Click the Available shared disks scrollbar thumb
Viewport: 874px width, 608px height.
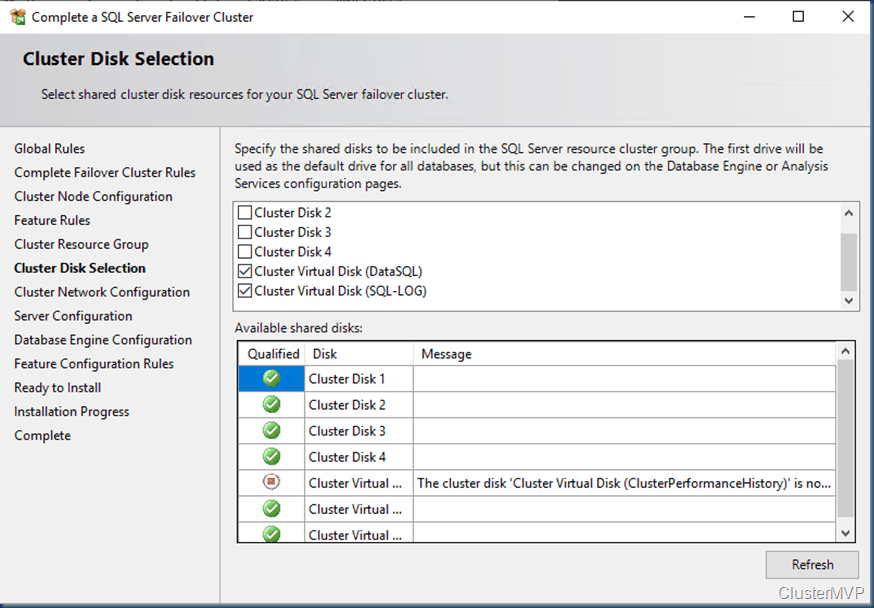click(845, 439)
